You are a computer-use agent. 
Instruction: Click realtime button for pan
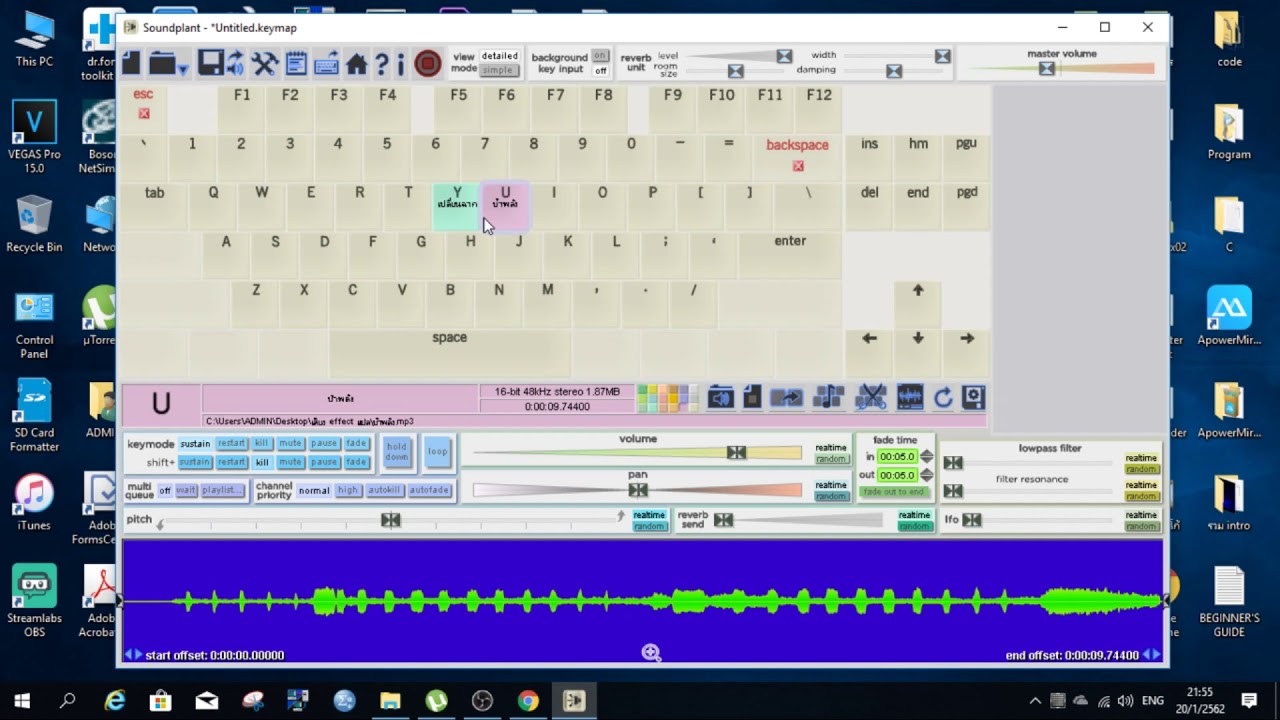coord(830,485)
